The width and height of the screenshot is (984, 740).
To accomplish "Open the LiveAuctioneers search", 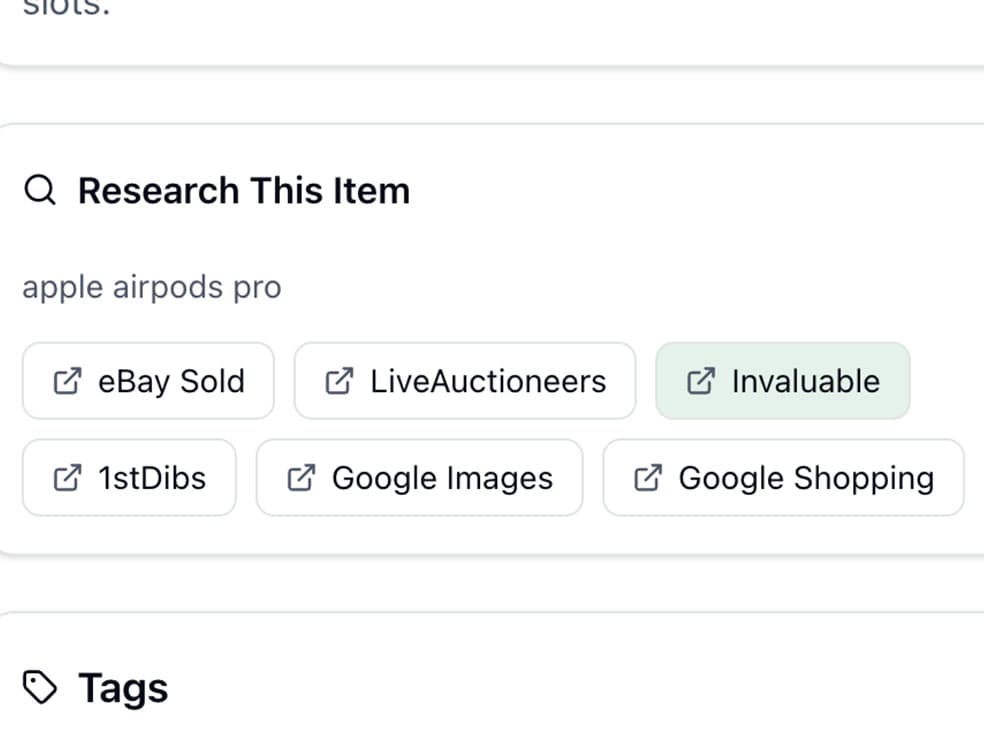I will pos(464,381).
